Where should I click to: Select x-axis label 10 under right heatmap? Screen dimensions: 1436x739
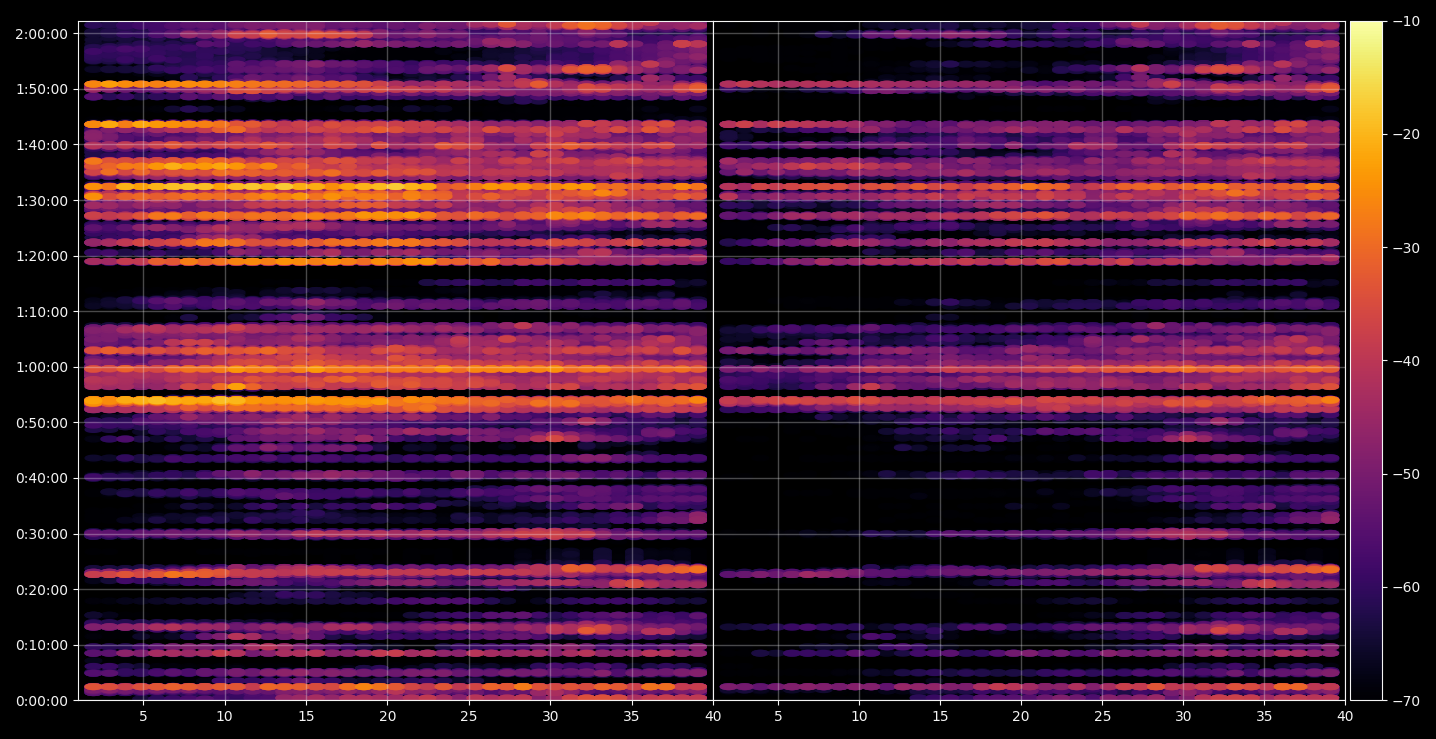coord(859,717)
